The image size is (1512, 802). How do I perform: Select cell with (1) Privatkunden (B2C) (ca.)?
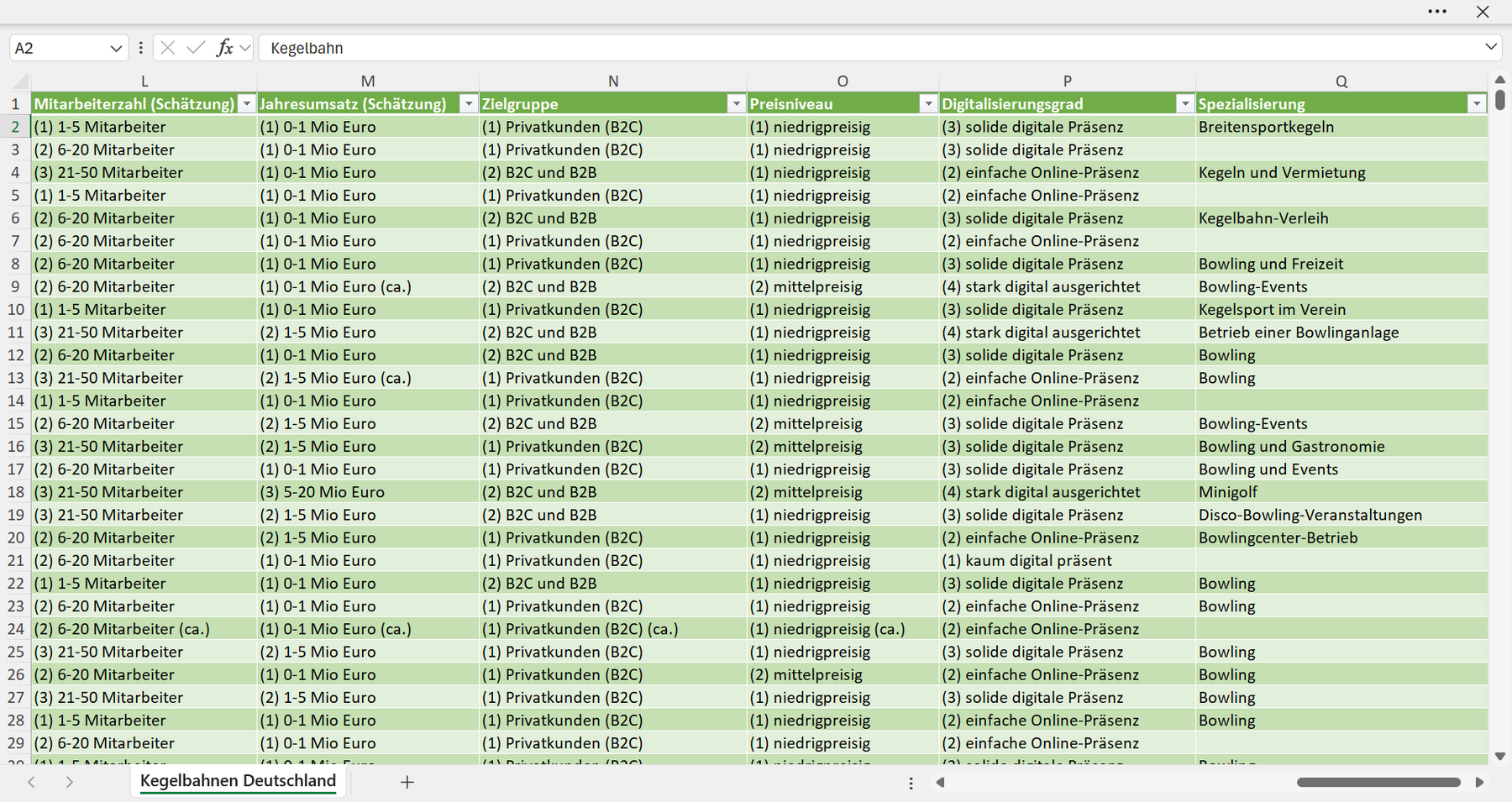[x=613, y=629]
